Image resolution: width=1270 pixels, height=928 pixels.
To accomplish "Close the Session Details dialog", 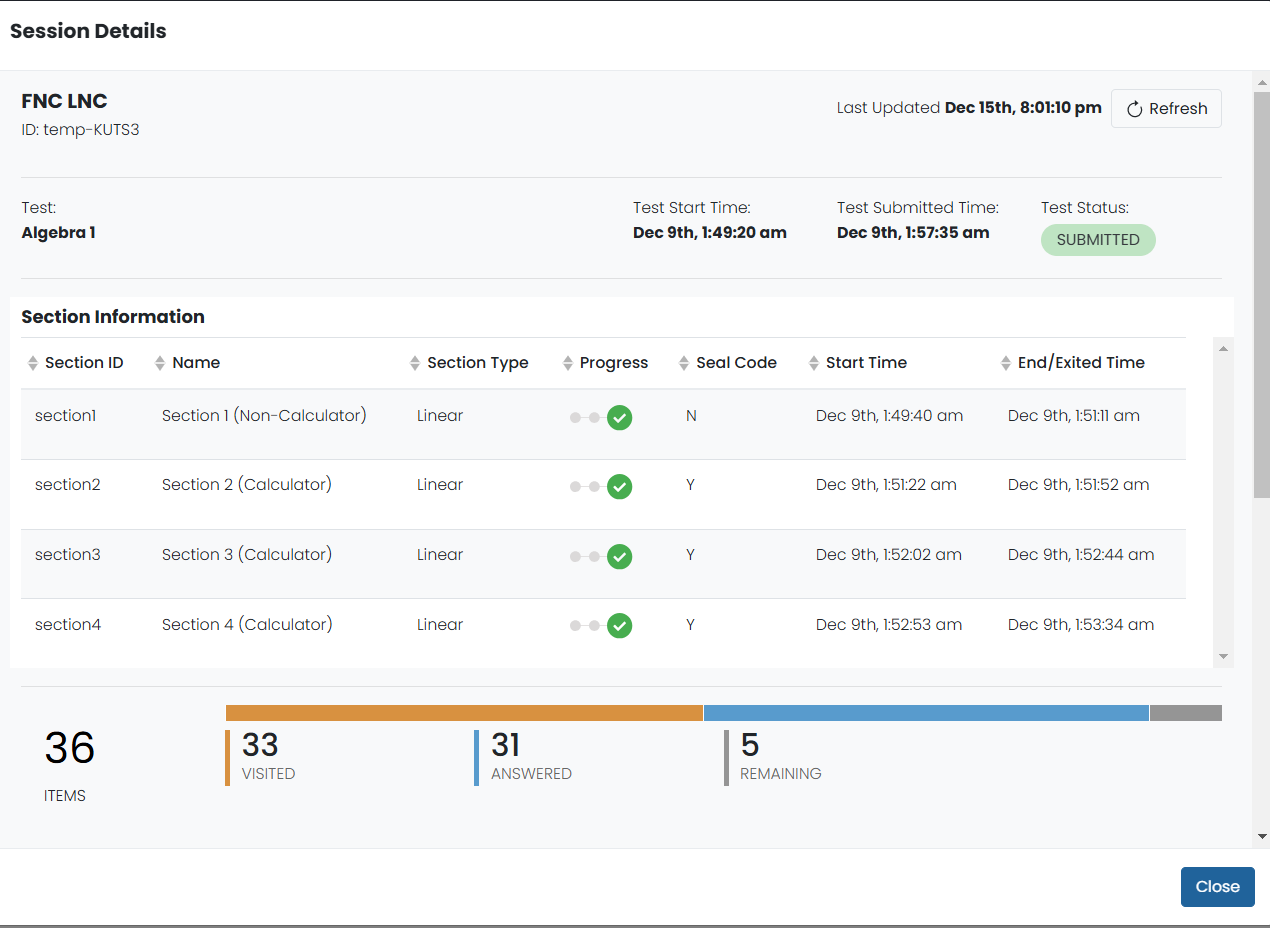I will coord(1217,887).
